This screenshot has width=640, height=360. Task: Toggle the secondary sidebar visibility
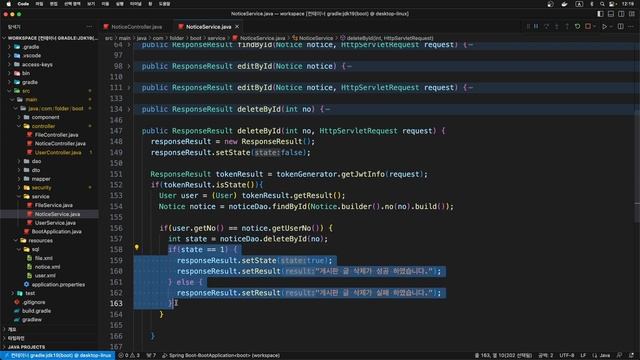click(x=621, y=14)
